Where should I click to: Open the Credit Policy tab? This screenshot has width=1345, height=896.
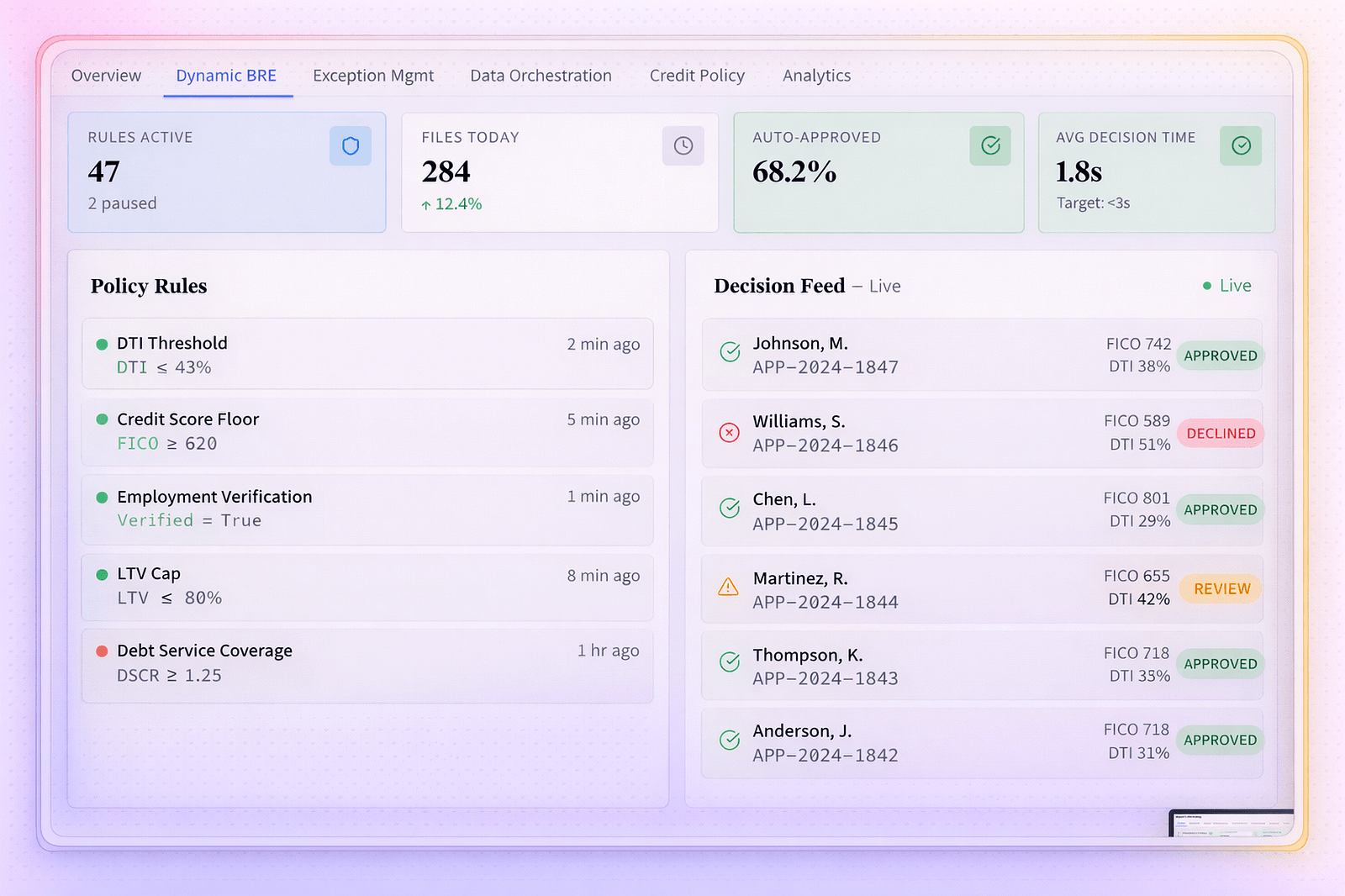697,76
